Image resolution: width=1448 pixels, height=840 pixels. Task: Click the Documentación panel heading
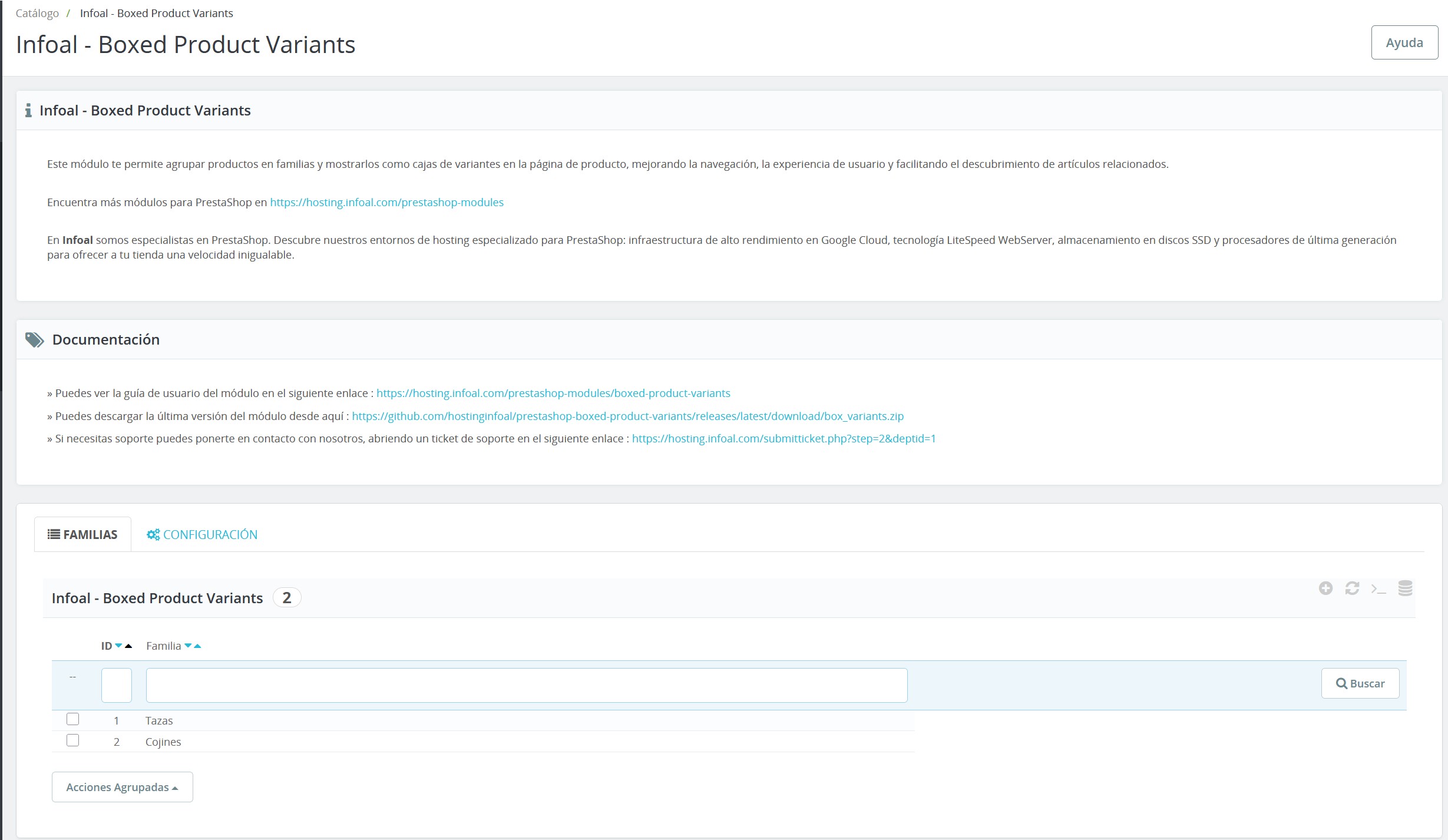point(106,339)
